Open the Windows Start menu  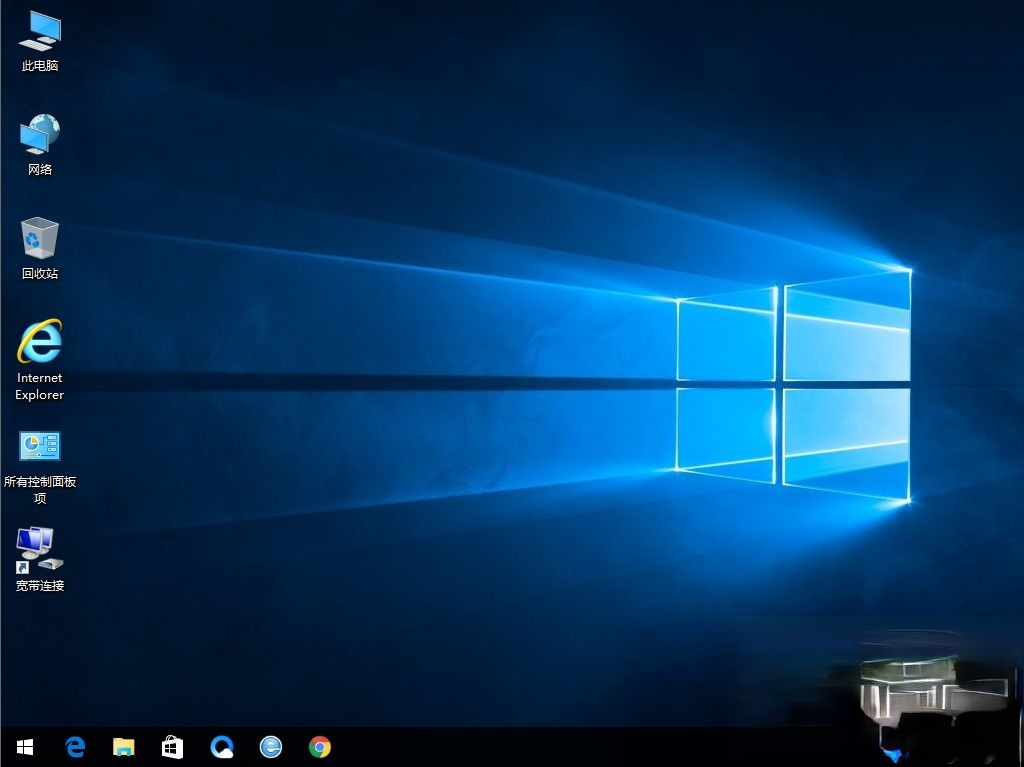coord(25,747)
